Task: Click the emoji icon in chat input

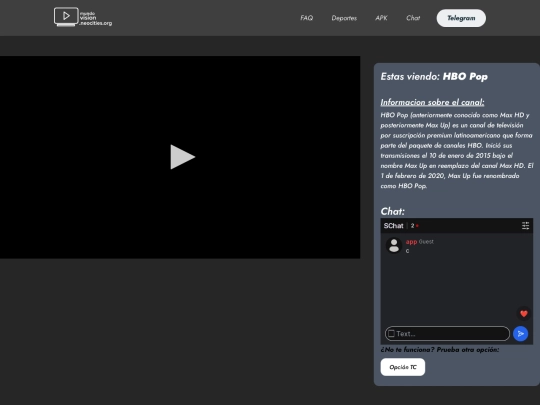Action: (x=391, y=333)
